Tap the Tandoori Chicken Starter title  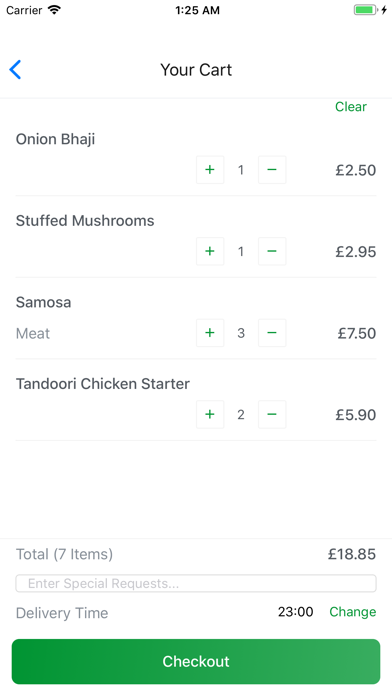click(103, 384)
